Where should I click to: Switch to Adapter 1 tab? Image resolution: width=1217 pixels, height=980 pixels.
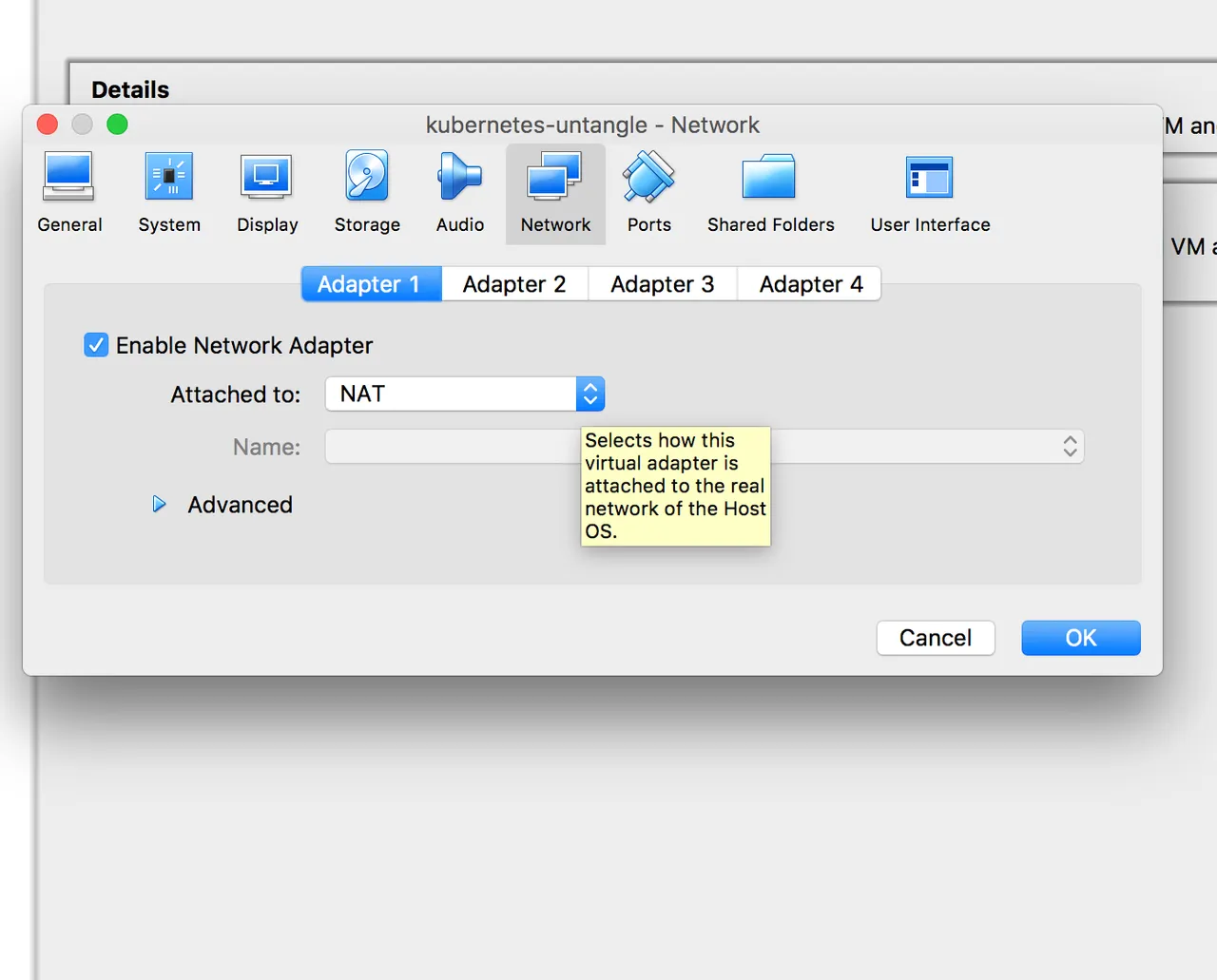371,284
